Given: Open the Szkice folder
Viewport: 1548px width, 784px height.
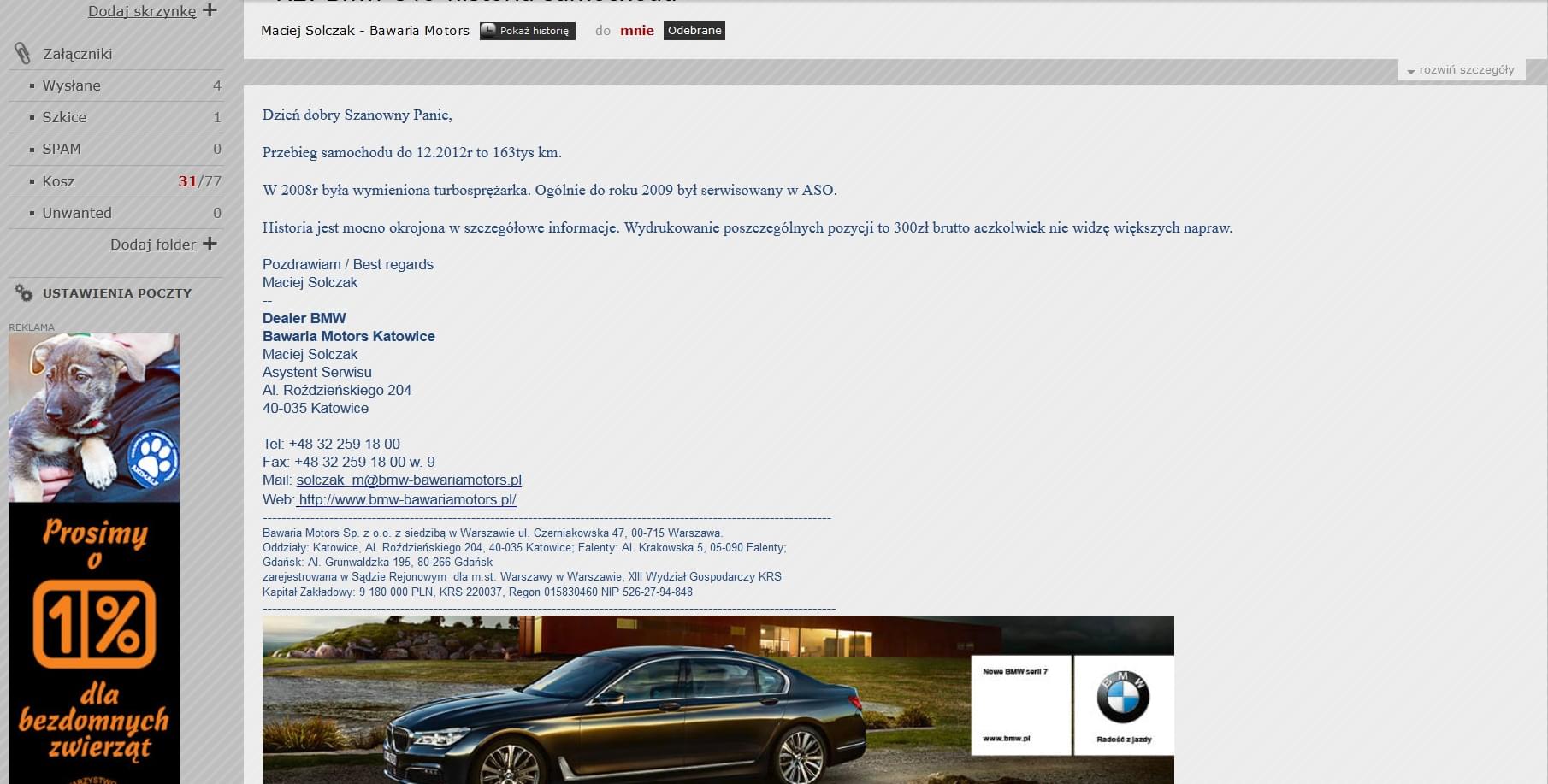Looking at the screenshot, I should pyautogui.click(x=64, y=117).
